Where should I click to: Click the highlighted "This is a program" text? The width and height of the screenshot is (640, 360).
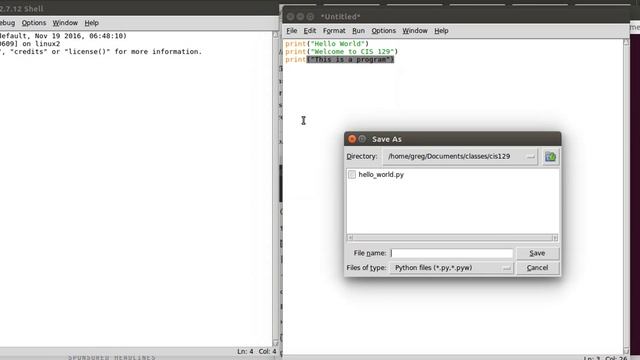tap(351, 60)
